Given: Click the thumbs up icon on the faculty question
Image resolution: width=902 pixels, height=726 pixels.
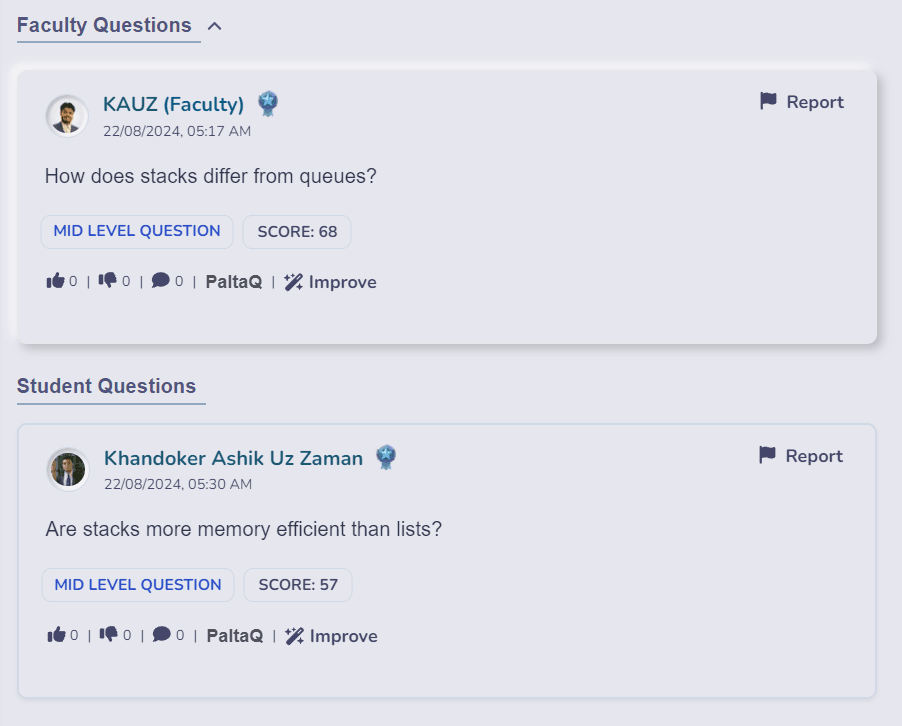Looking at the screenshot, I should [57, 281].
